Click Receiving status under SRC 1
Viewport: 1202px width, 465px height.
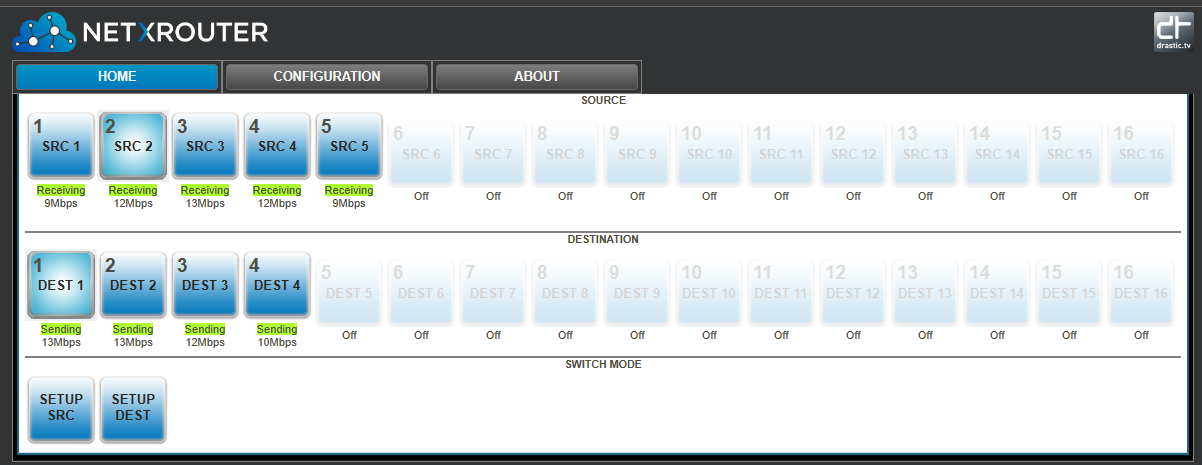coord(61,190)
